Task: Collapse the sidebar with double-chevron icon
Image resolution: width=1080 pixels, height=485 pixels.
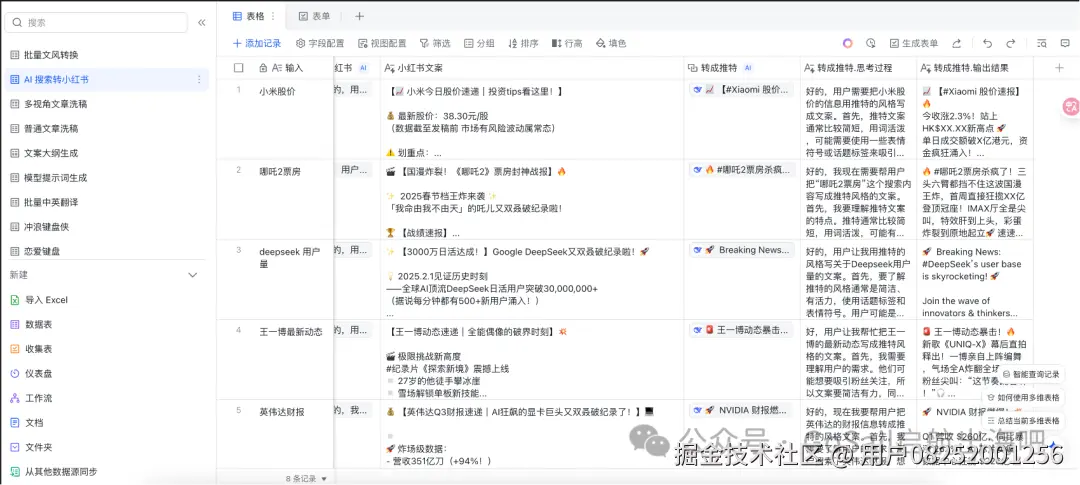Action: click(202, 23)
